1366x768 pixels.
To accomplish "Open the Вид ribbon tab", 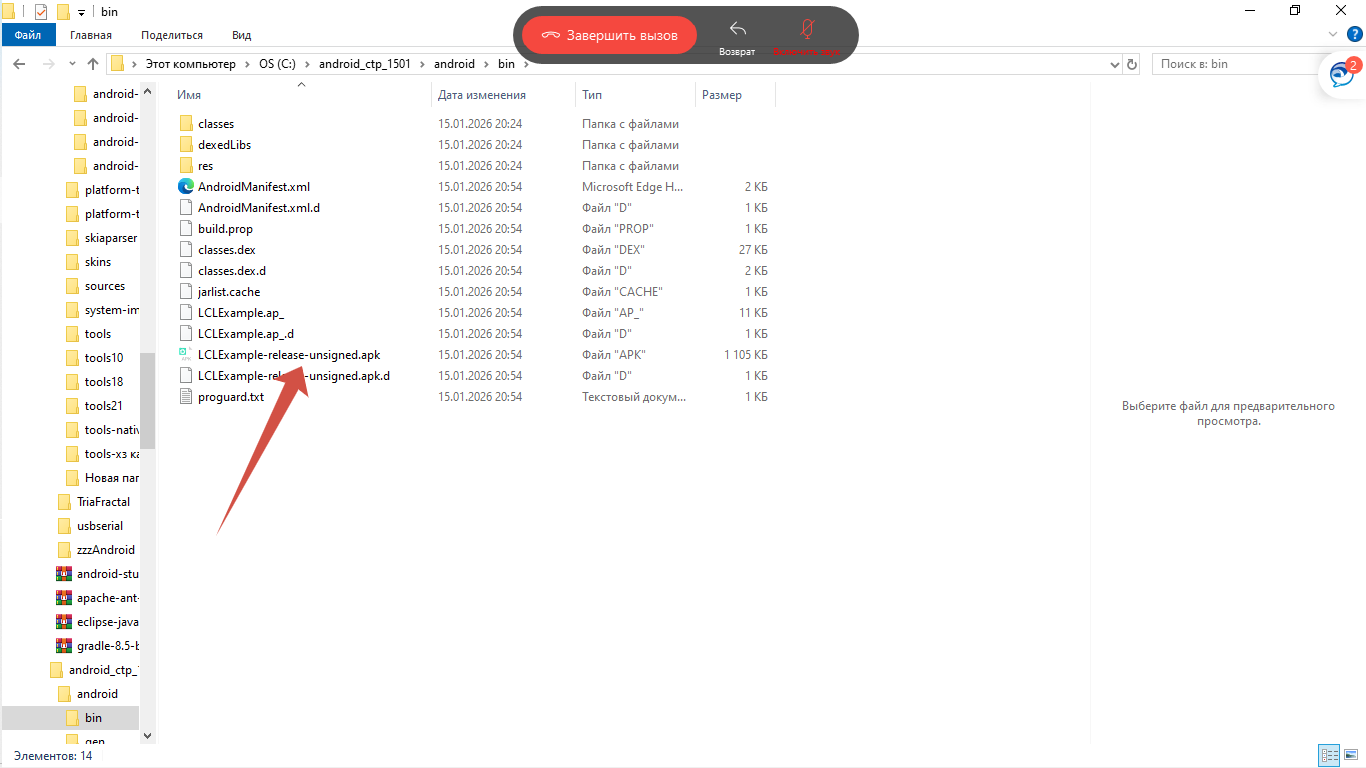I will coord(241,35).
